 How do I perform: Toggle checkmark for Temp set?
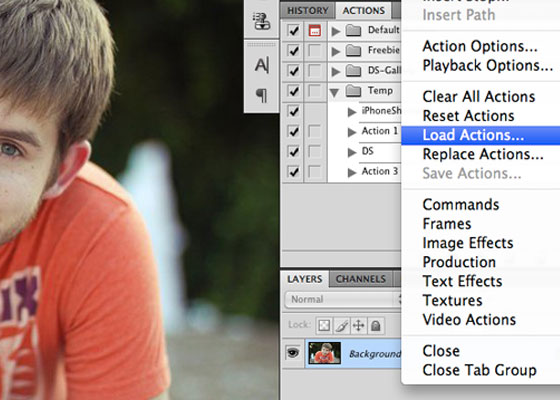pos(293,91)
